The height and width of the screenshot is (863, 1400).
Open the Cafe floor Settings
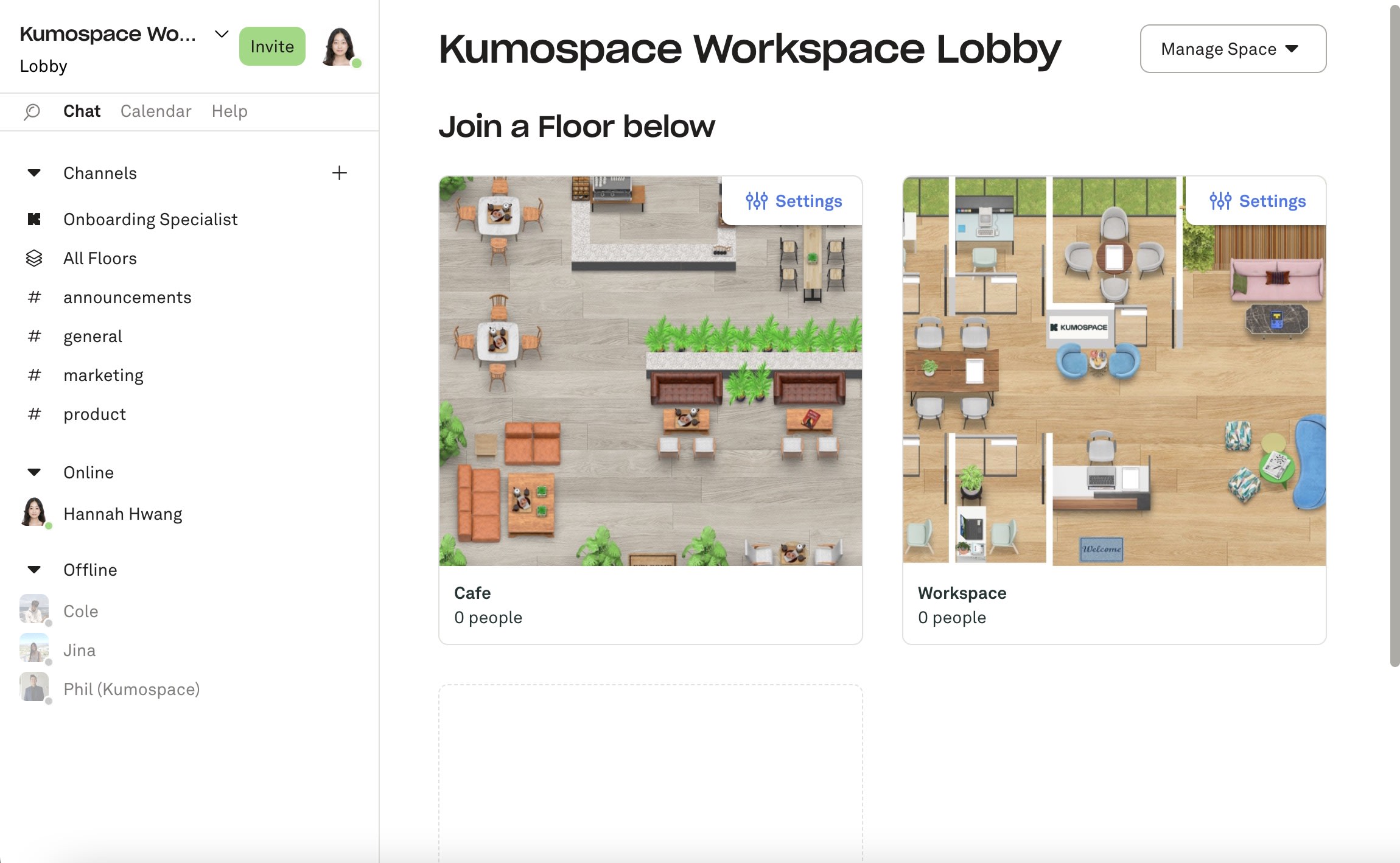click(x=794, y=201)
